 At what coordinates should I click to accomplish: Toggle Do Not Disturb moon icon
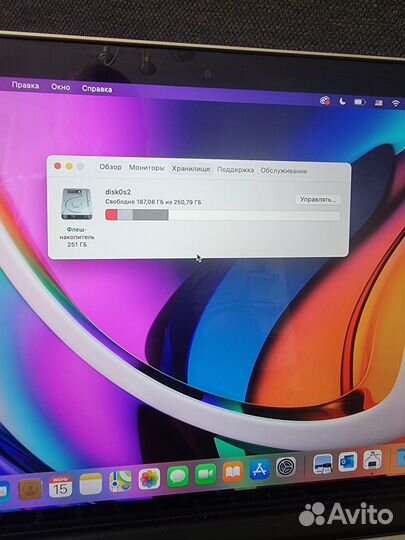tap(342, 101)
